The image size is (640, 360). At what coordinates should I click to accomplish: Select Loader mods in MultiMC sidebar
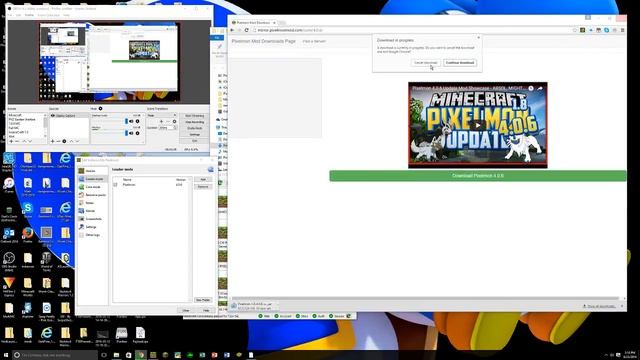[93, 179]
